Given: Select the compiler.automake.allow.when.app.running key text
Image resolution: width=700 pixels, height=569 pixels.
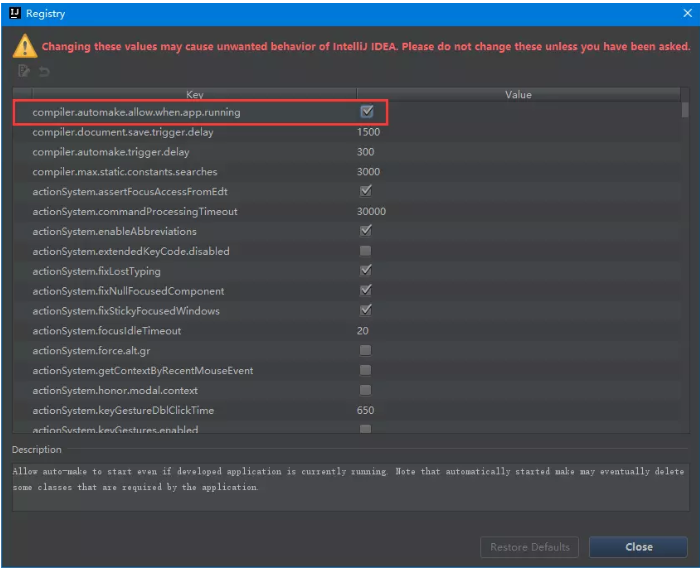Looking at the screenshot, I should click(x=136, y=112).
